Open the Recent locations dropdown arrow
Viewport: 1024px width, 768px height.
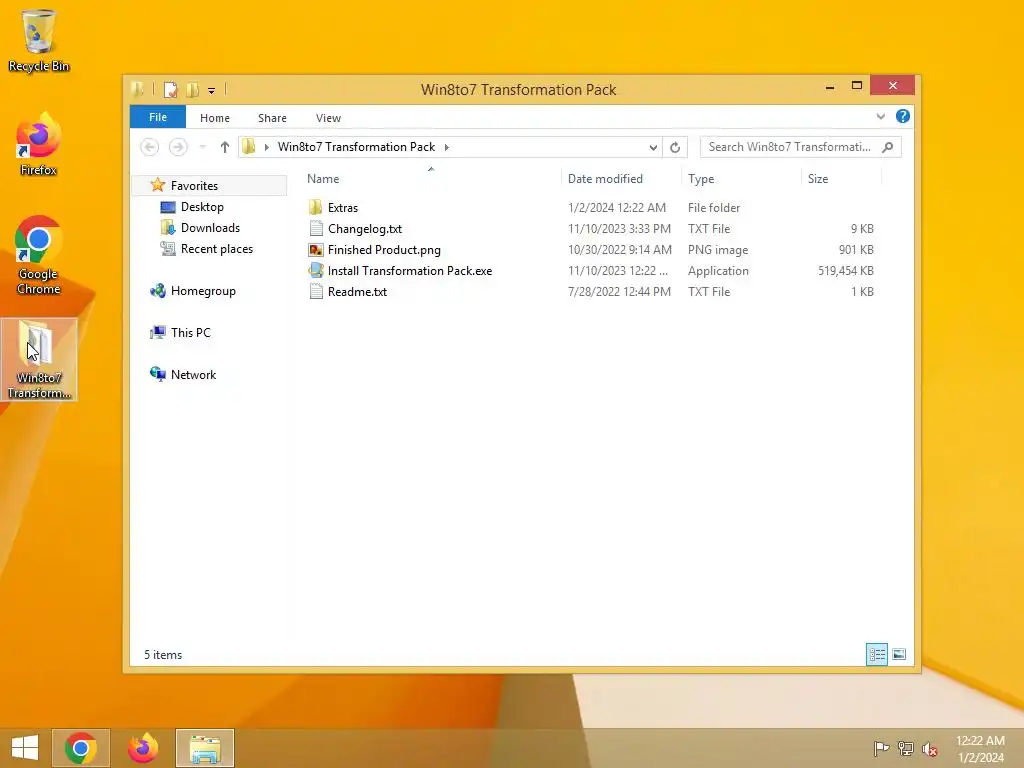[202, 147]
